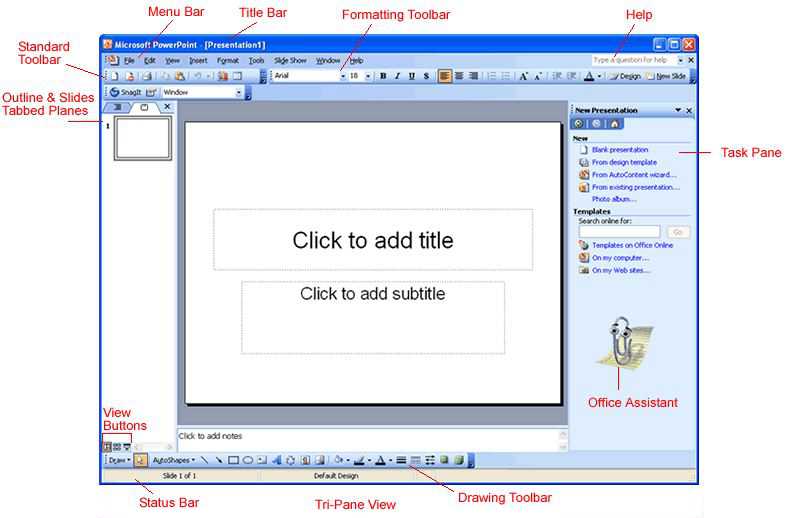Viewport: 787px width, 518px height.
Task: Enable Align Left for text
Action: [444, 76]
